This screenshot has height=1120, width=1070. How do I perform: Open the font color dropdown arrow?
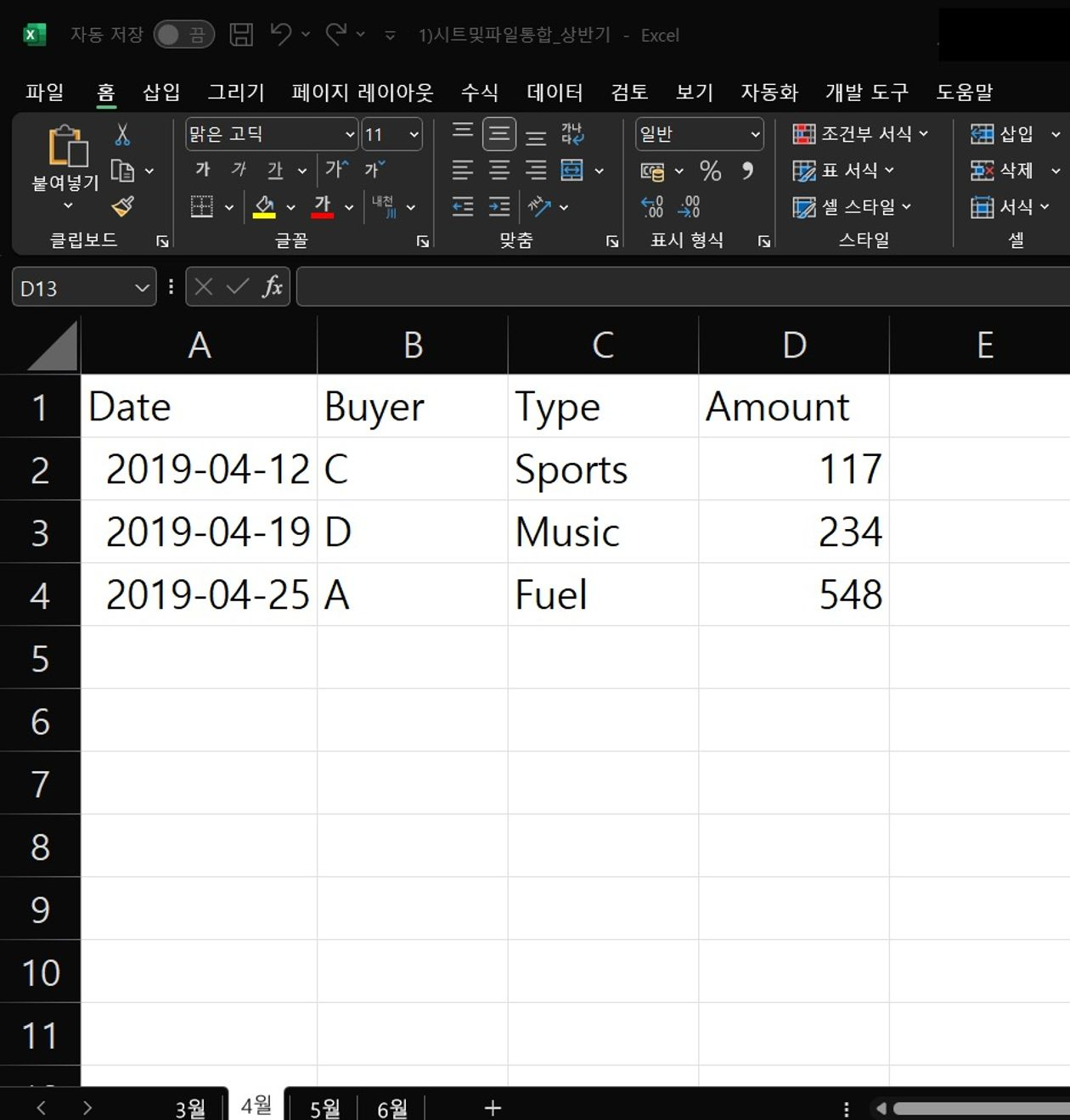tap(348, 207)
